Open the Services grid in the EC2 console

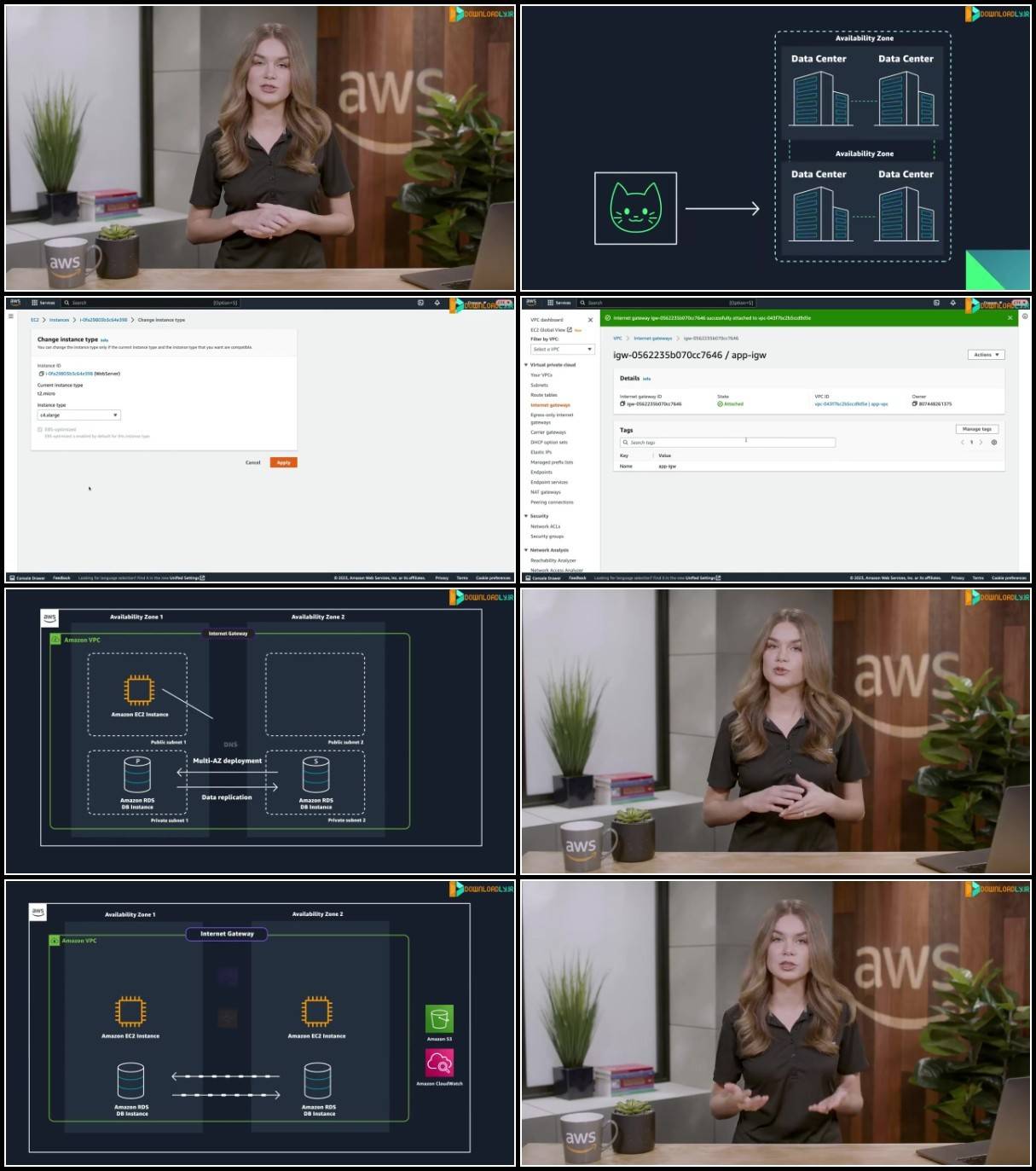[43, 303]
